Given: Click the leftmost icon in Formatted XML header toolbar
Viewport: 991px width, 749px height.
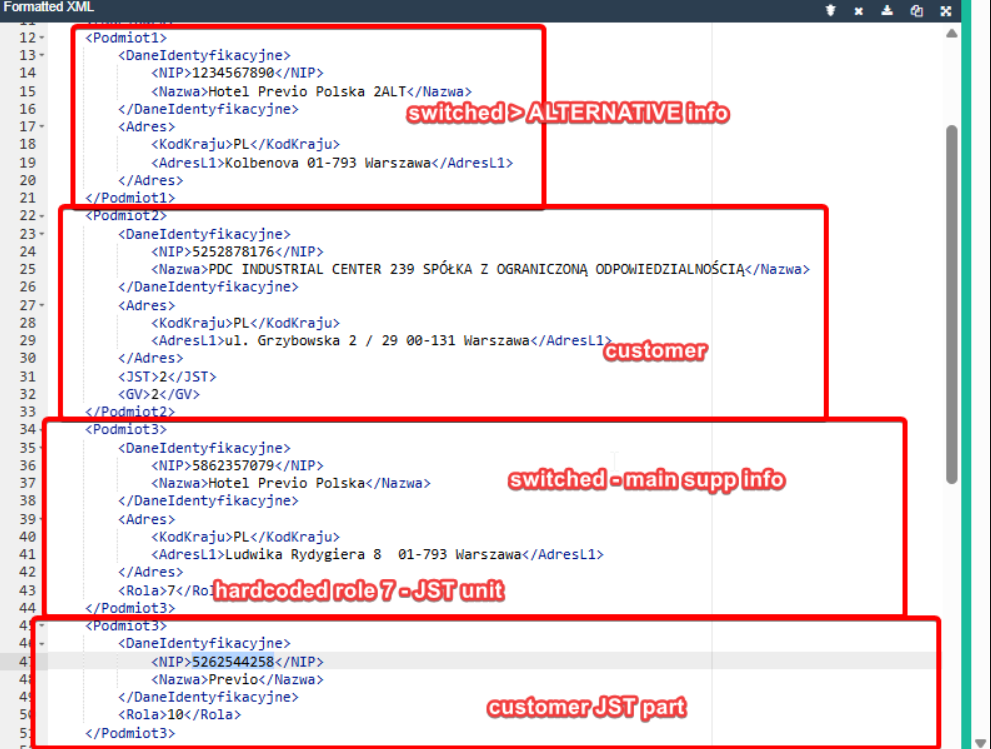Looking at the screenshot, I should (830, 11).
